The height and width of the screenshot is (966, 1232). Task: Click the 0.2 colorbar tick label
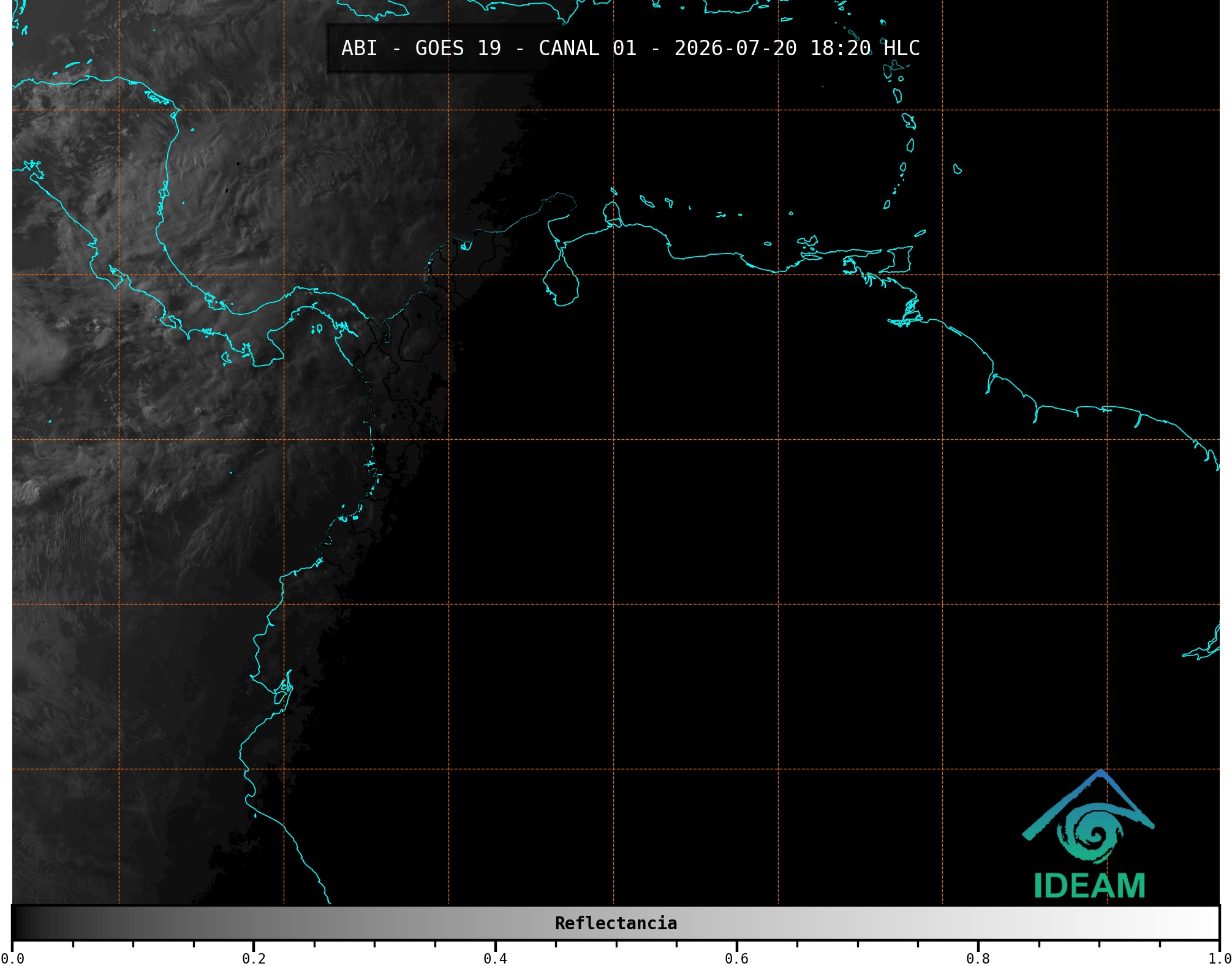pyautogui.click(x=254, y=959)
